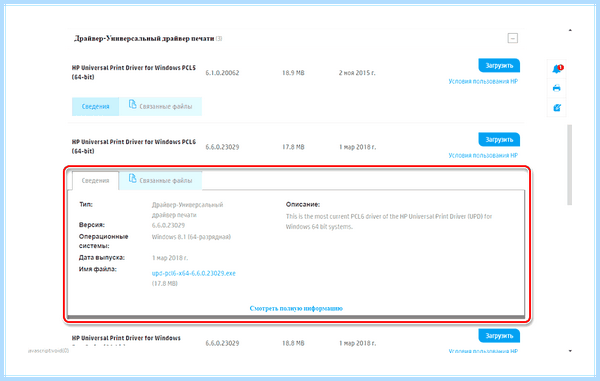
Task: Open Условия пользования HP under PCL6 driver
Action: (483, 155)
